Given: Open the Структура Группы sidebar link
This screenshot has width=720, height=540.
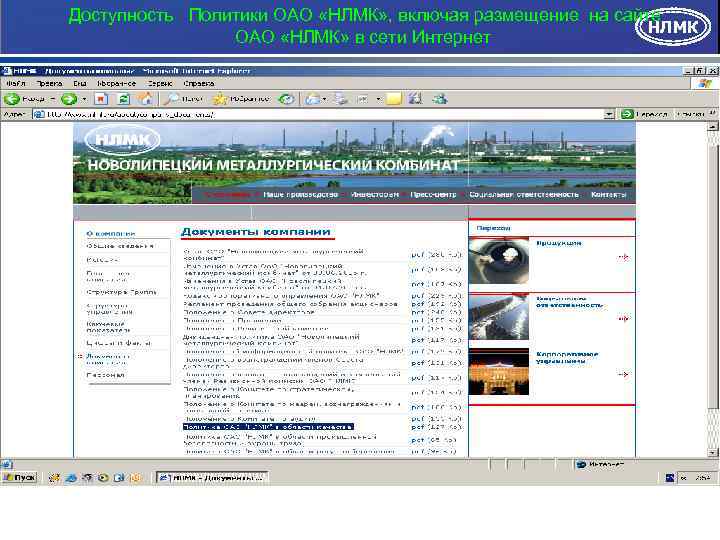Looking at the screenshot, I should click(122, 292).
